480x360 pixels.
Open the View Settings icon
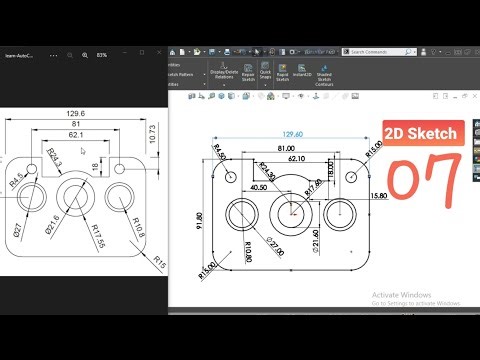click(x=301, y=96)
